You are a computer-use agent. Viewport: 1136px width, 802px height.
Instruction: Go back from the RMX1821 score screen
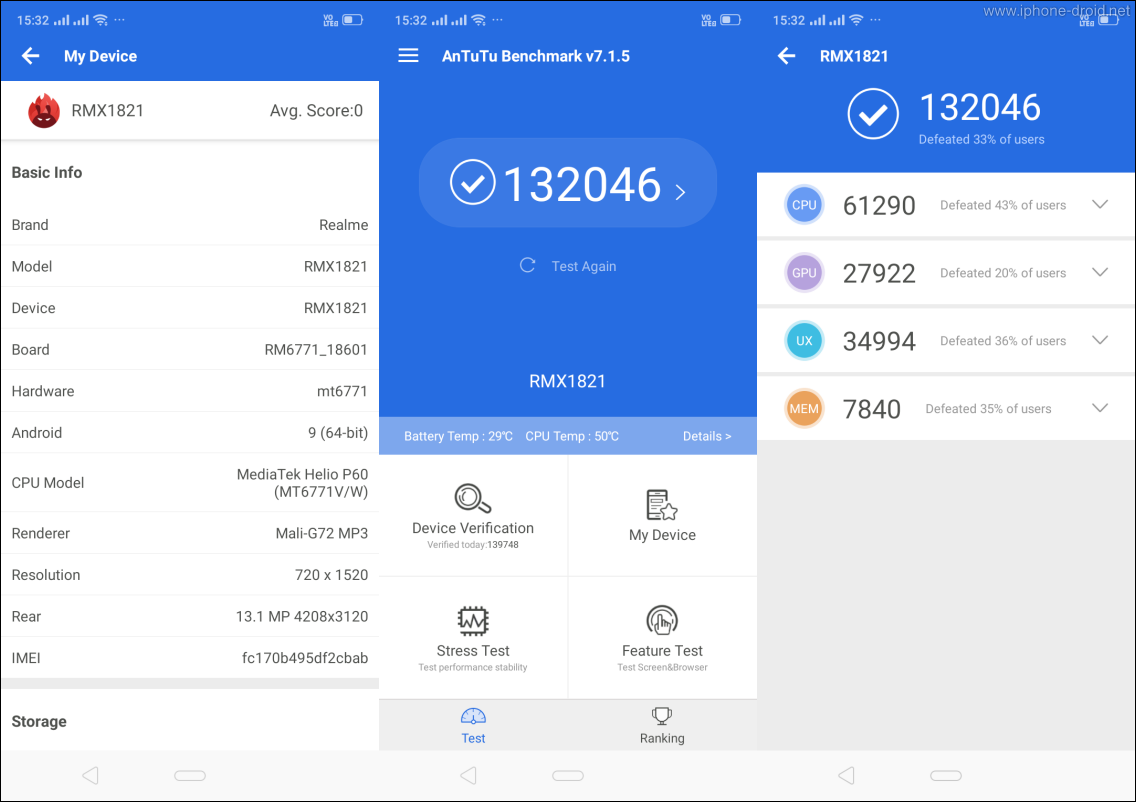(786, 56)
